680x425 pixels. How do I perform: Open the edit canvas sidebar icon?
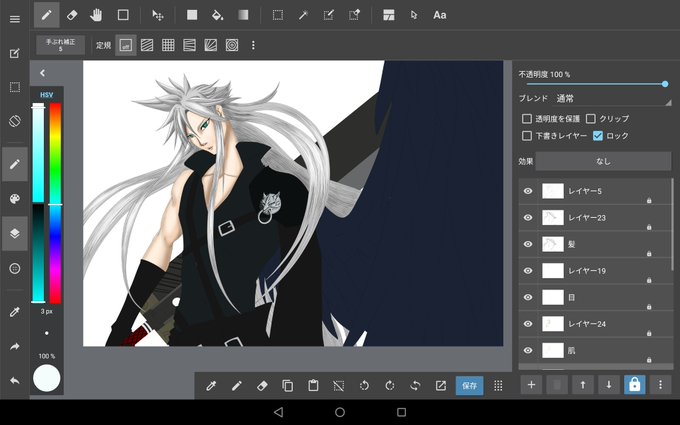tap(15, 53)
